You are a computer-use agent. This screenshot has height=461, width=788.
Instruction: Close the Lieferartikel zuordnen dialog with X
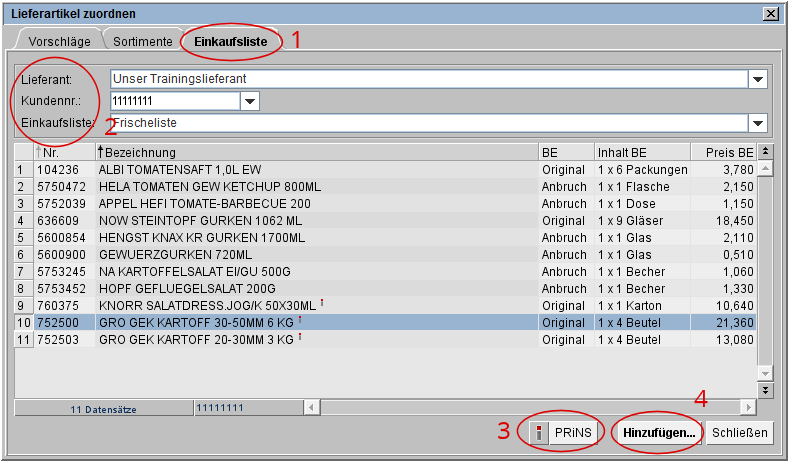pos(771,13)
